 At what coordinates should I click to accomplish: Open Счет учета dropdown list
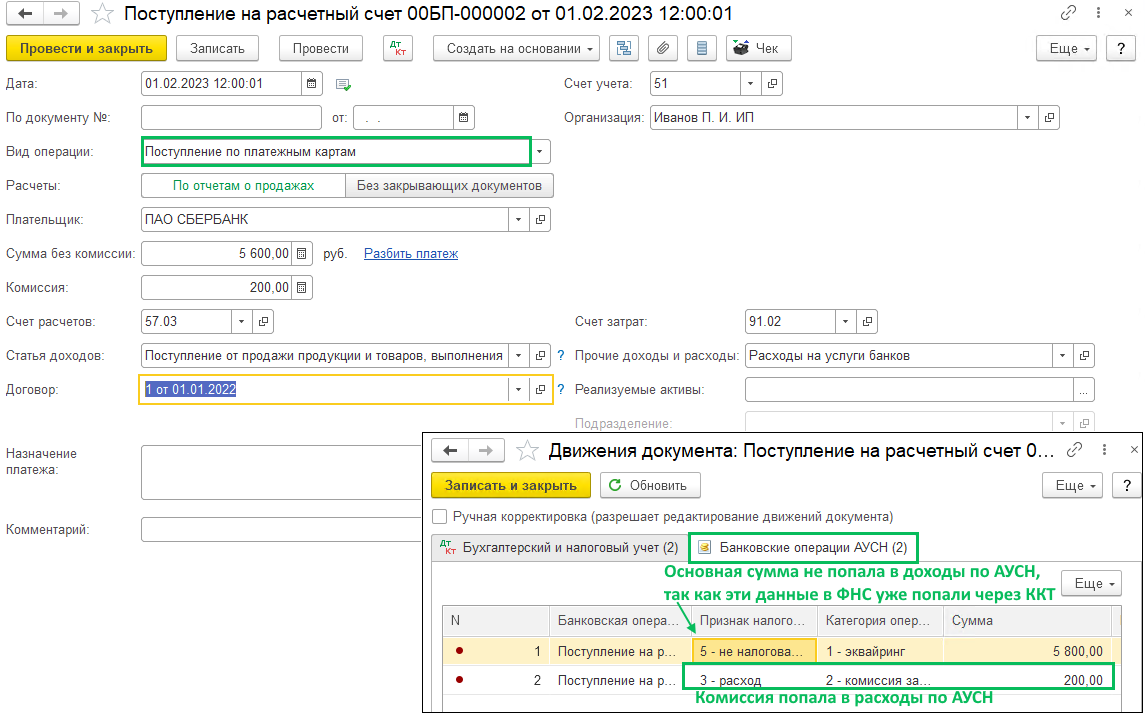tap(751, 84)
